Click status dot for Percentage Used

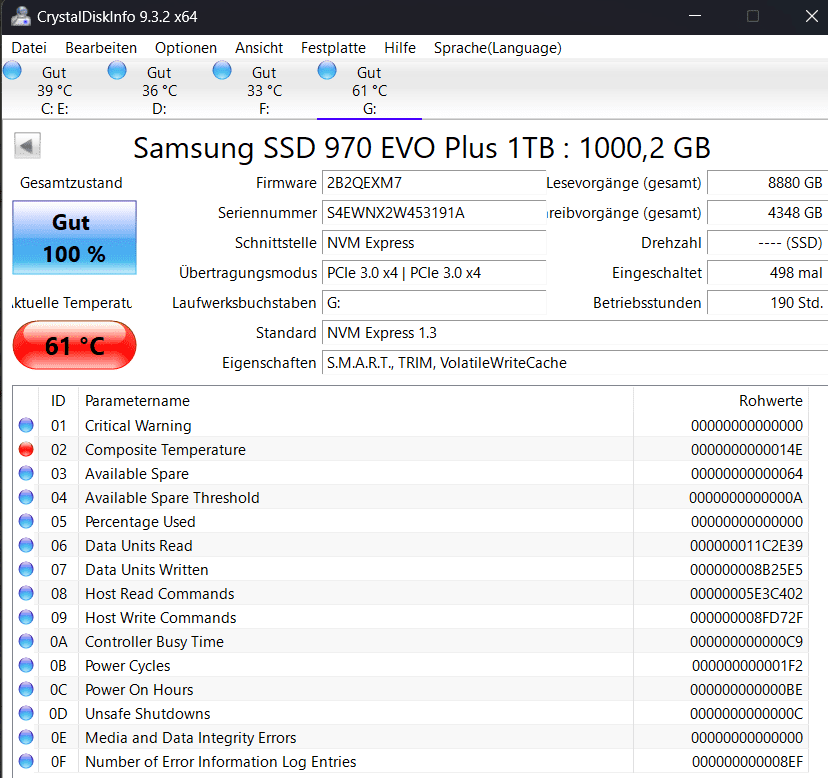(x=26, y=521)
